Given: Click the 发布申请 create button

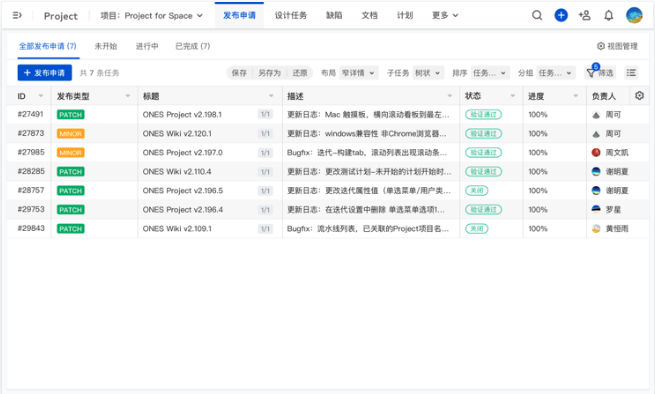Looking at the screenshot, I should (x=45, y=73).
